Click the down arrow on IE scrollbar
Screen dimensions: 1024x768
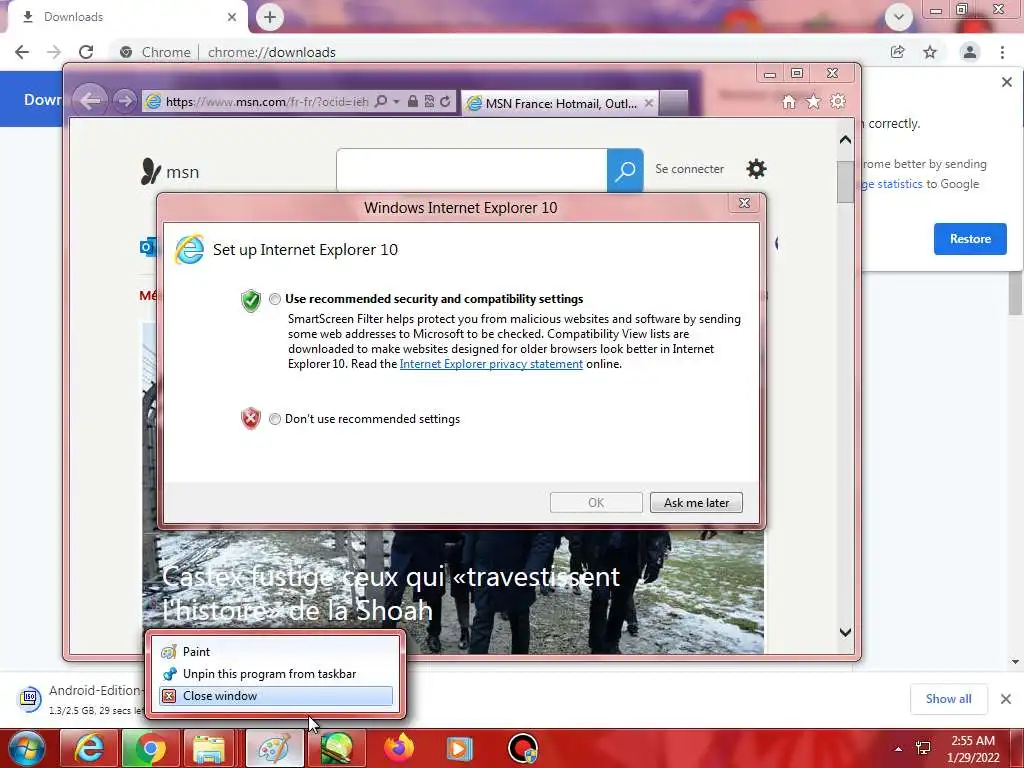coord(845,632)
